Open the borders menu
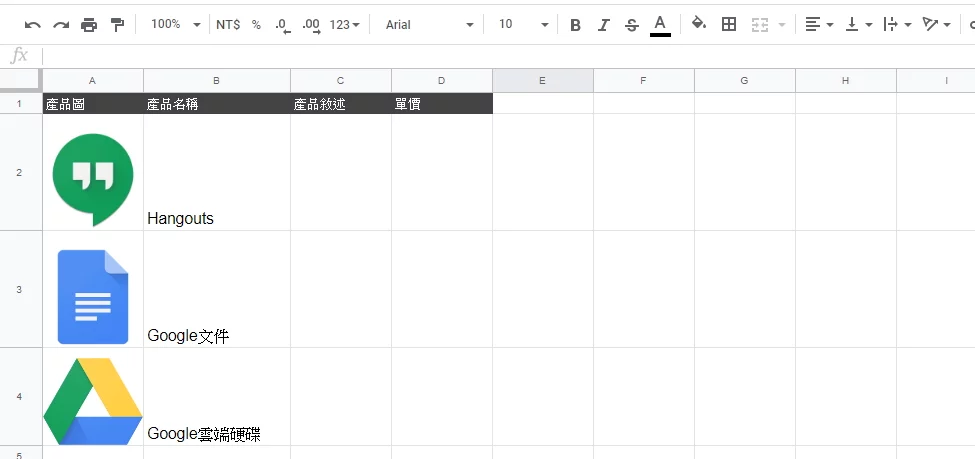 [729, 24]
